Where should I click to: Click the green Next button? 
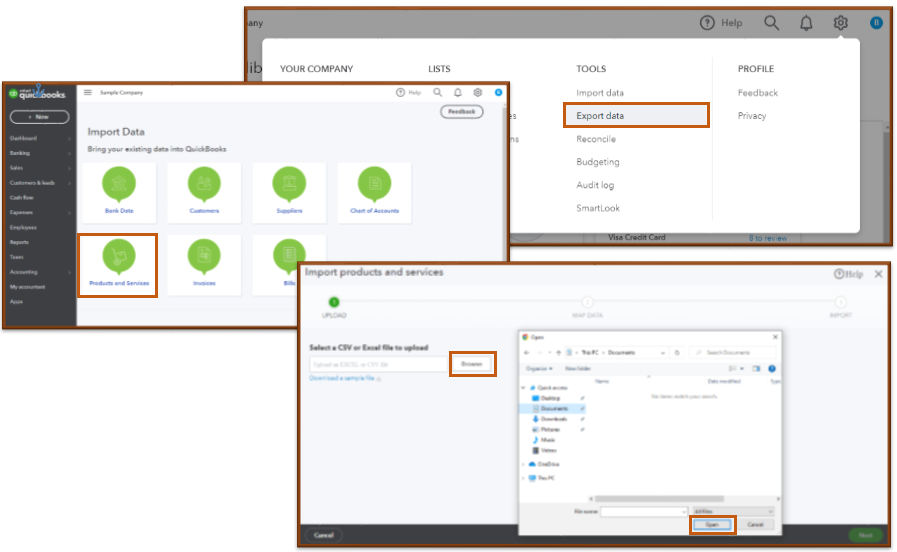[866, 535]
